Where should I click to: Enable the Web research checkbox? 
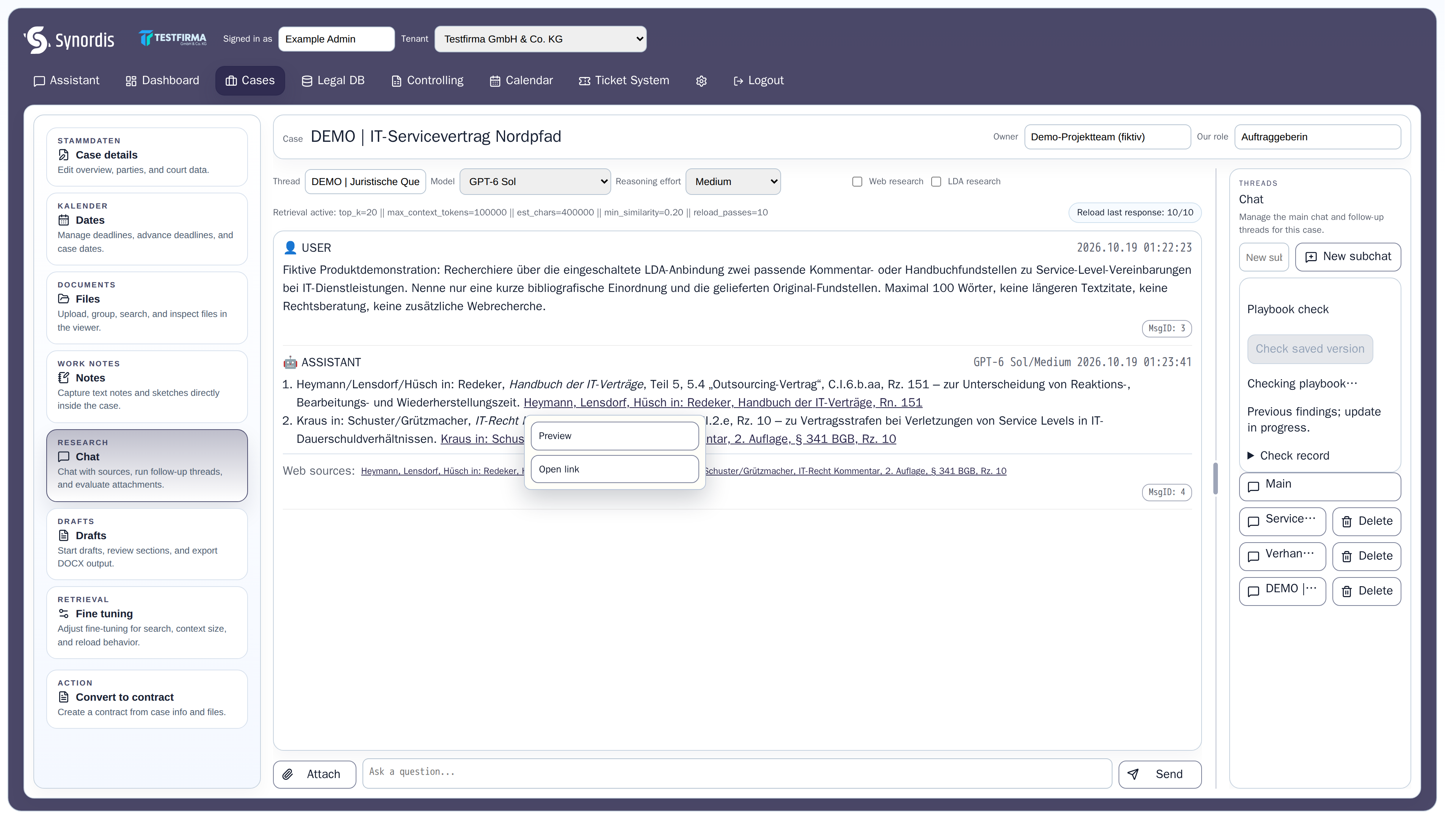click(864, 183)
